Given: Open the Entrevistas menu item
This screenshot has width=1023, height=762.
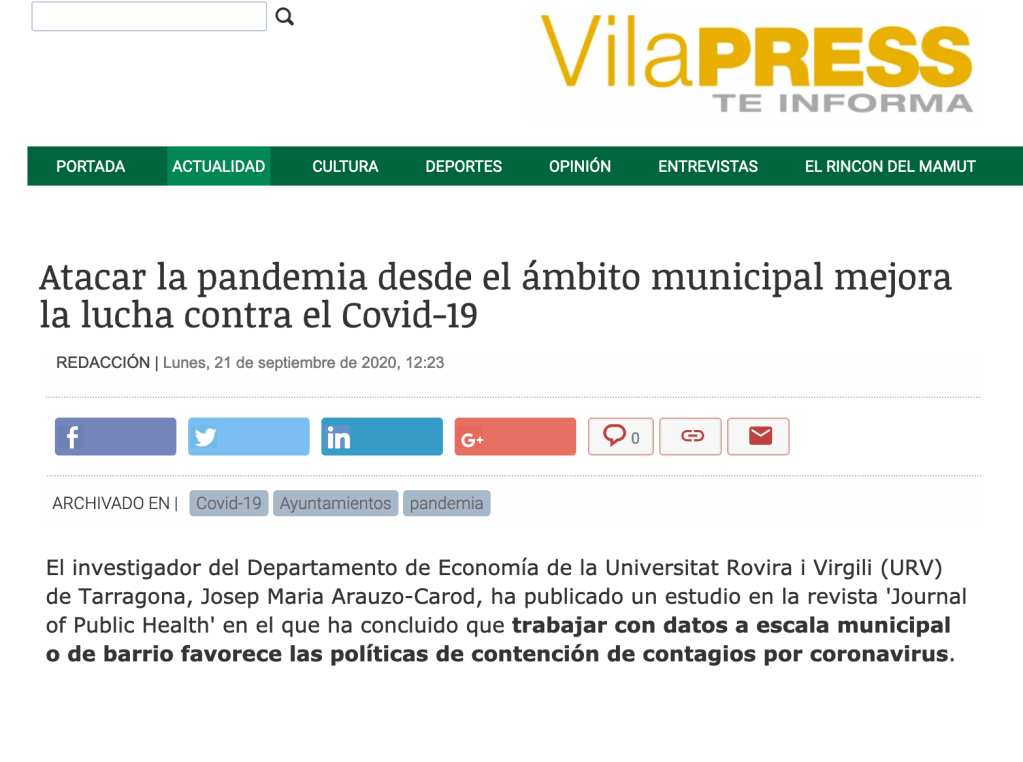Looking at the screenshot, I should click(x=708, y=166).
